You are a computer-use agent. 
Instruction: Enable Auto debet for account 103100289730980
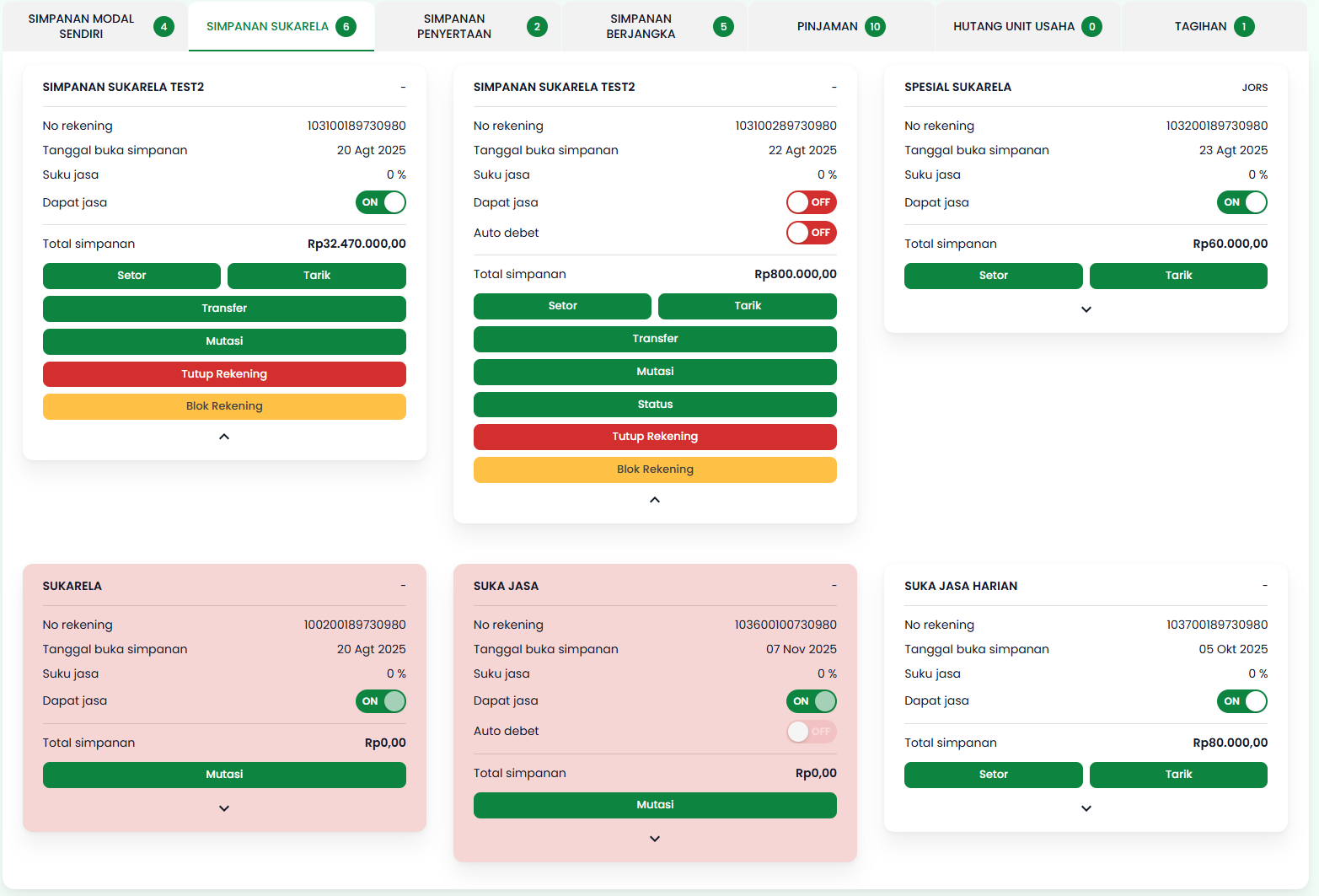pyautogui.click(x=811, y=233)
